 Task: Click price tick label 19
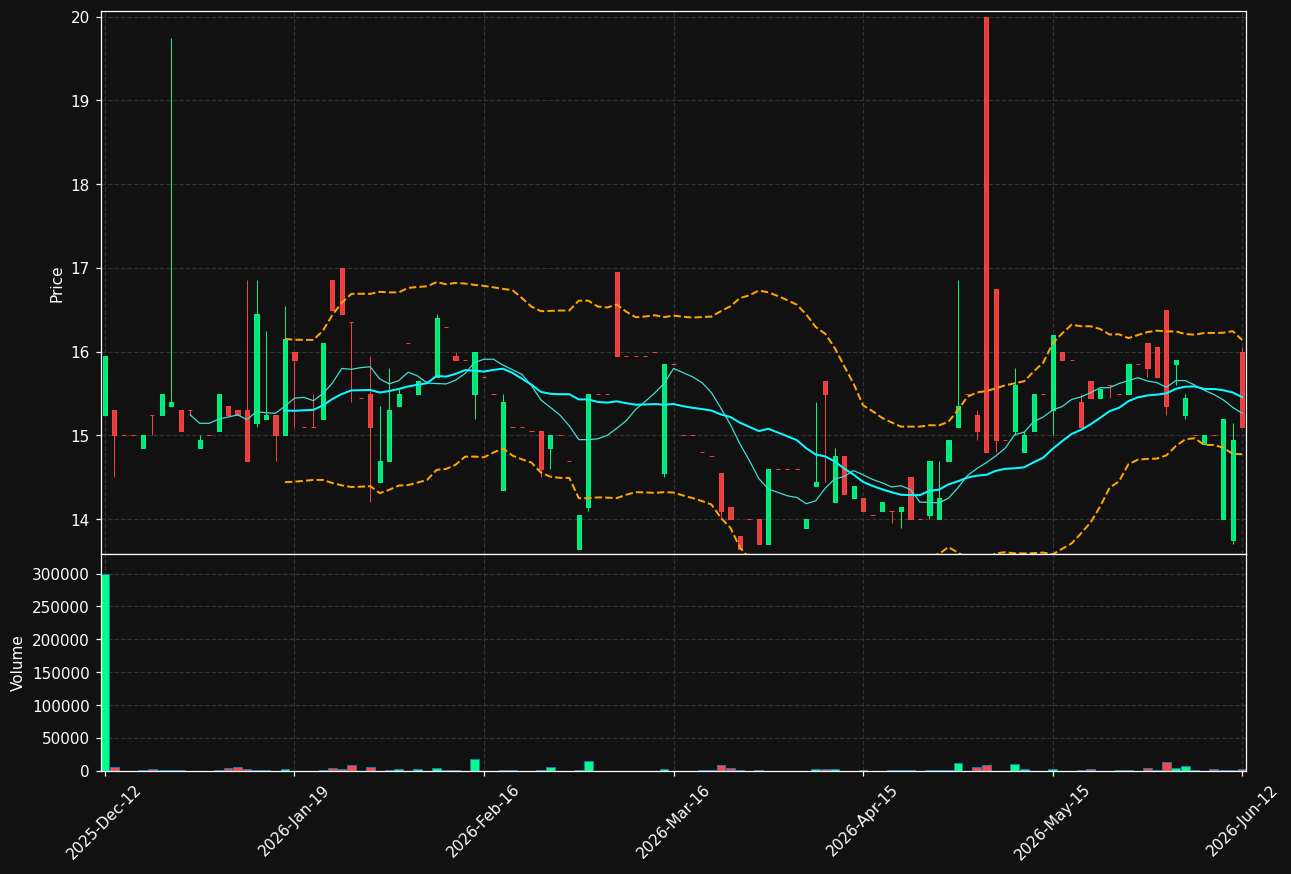(x=80, y=101)
